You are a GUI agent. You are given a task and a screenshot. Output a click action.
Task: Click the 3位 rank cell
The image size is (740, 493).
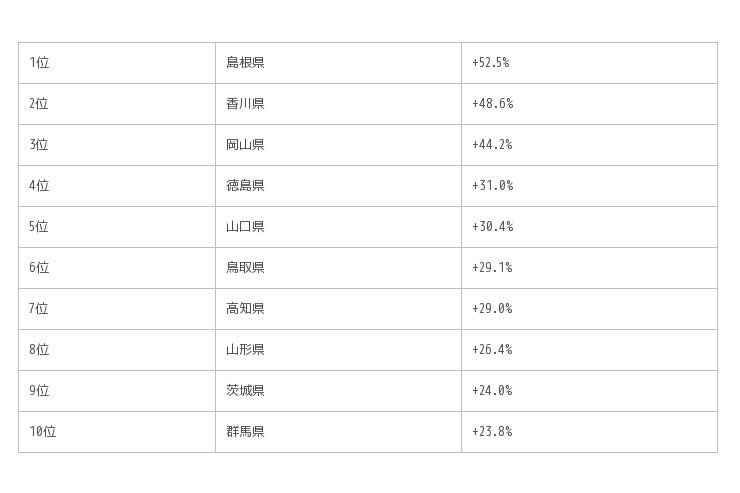pyautogui.click(x=39, y=145)
